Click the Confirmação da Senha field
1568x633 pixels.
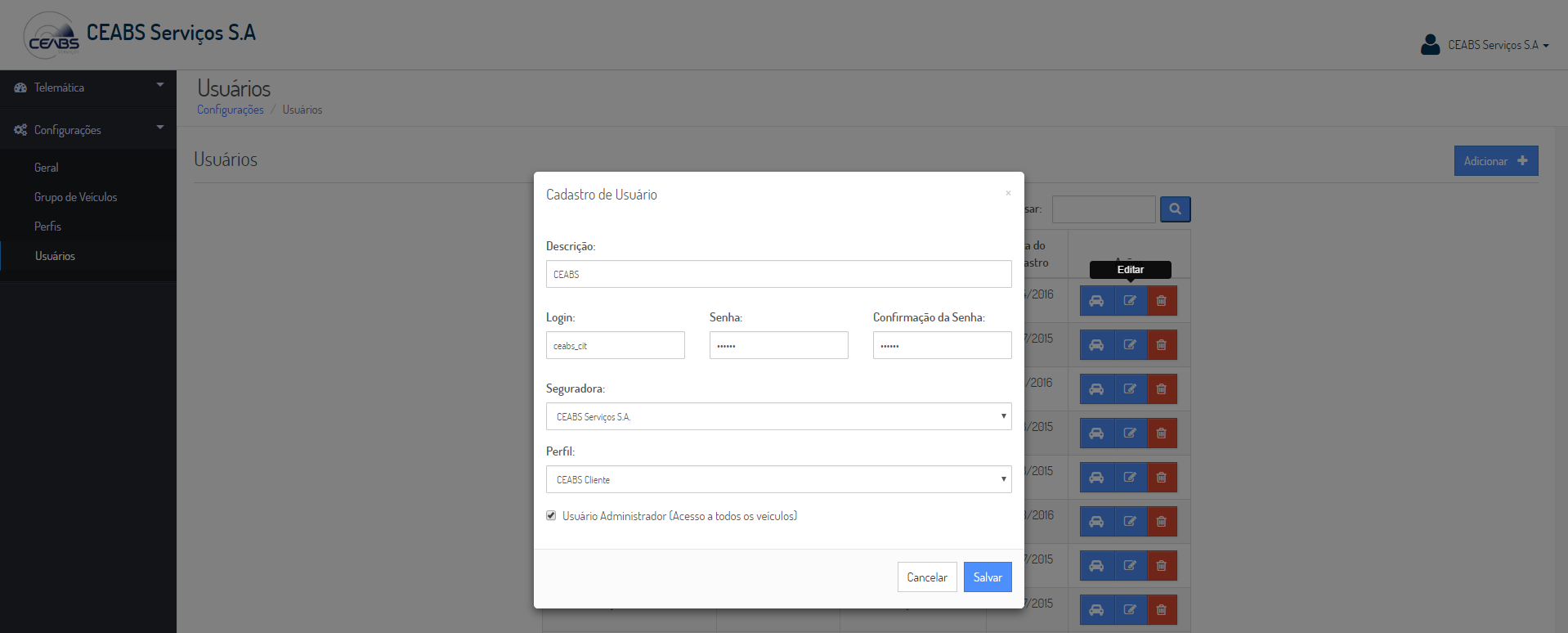click(x=942, y=345)
